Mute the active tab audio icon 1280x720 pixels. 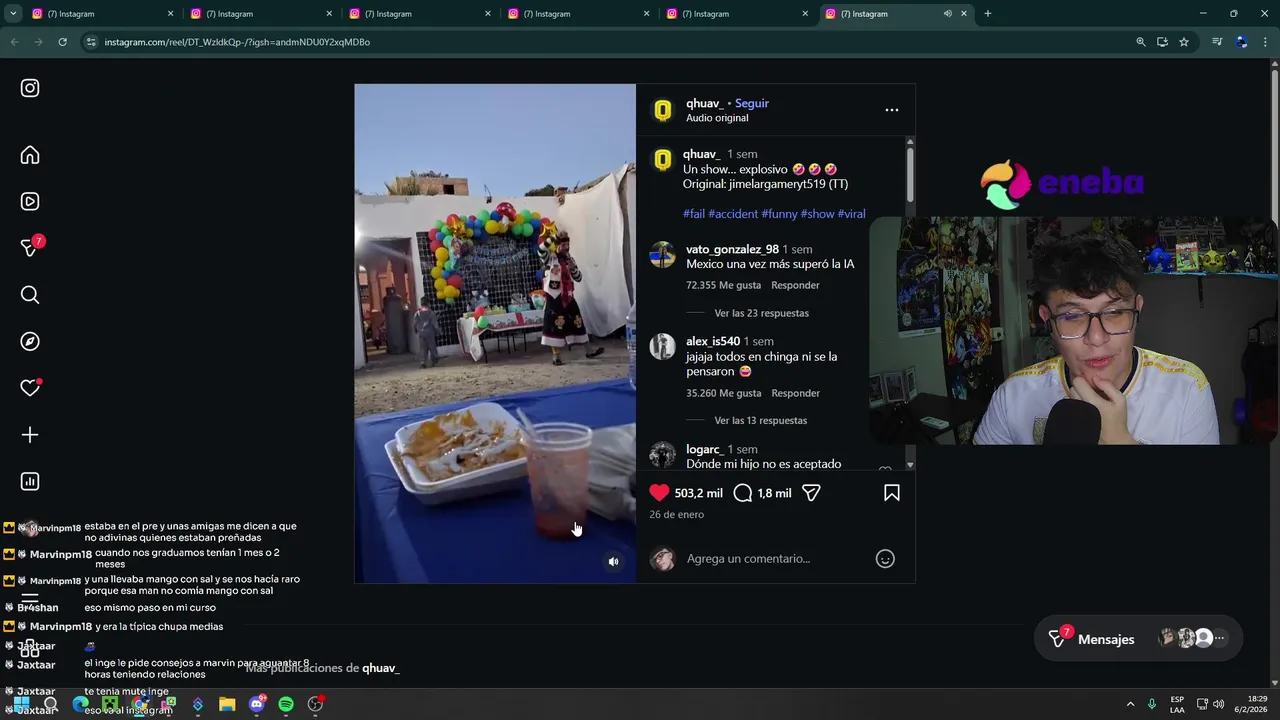[x=947, y=14]
